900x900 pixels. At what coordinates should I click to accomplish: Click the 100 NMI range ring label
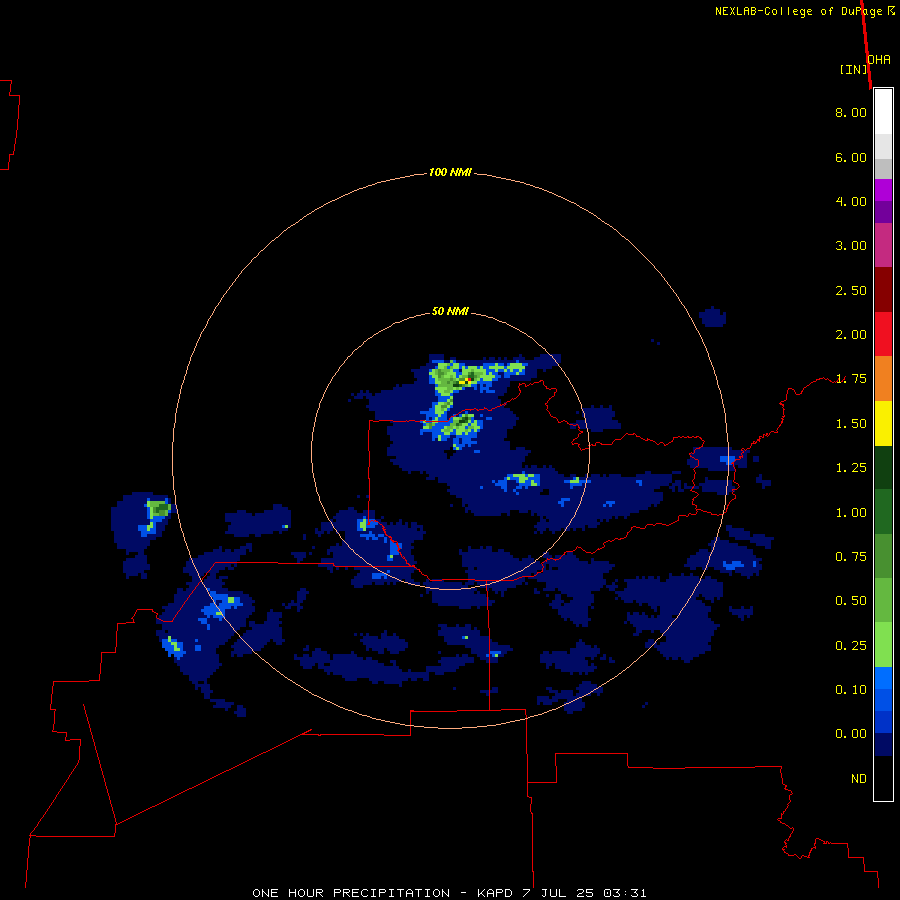click(450, 172)
